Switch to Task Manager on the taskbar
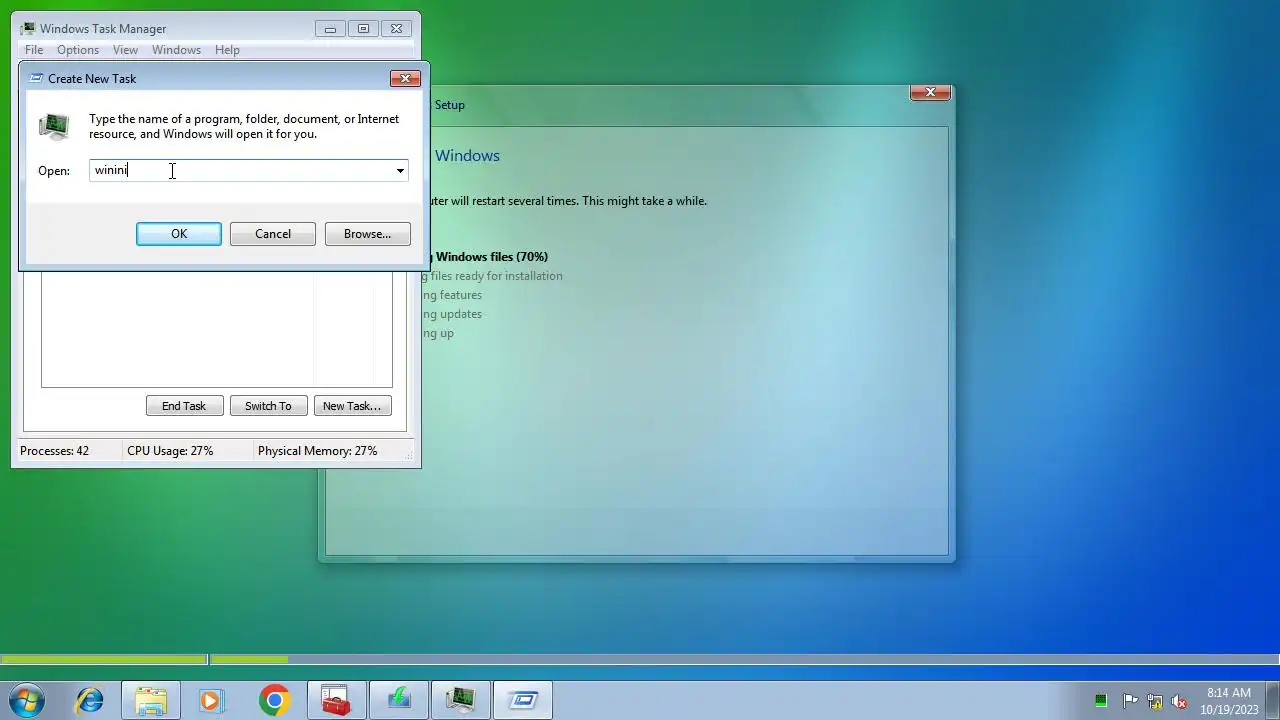This screenshot has height=720, width=1280. pos(460,700)
